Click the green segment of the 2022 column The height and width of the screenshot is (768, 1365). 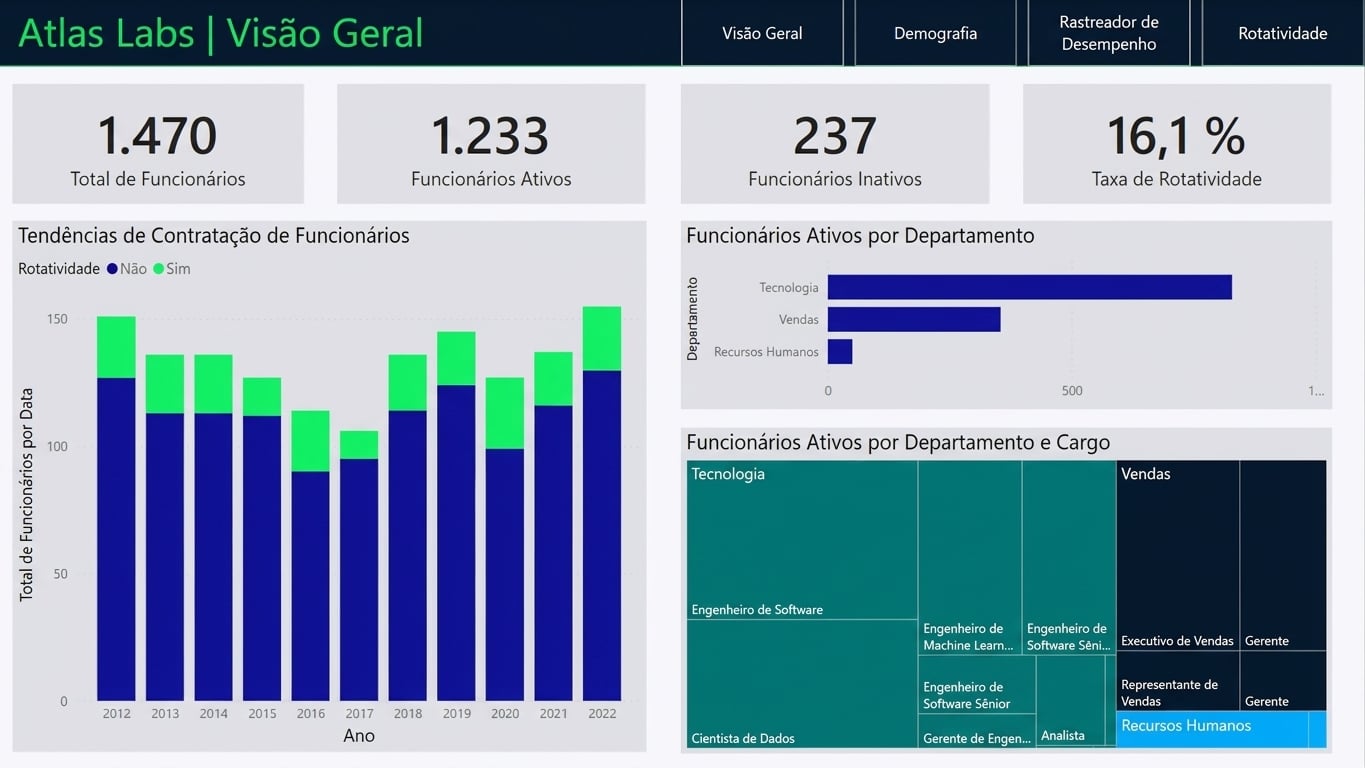tap(602, 339)
